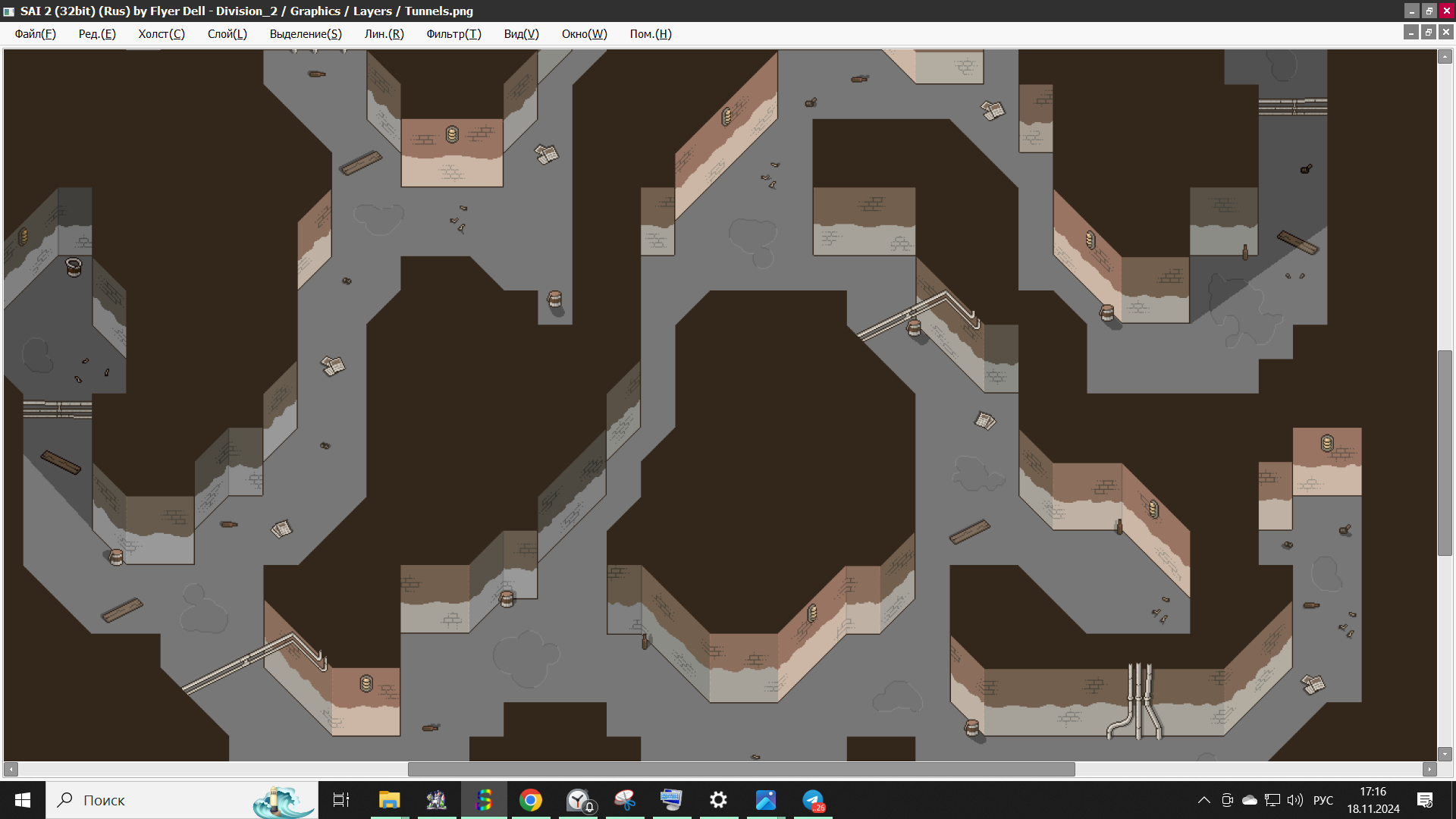The width and height of the screenshot is (1456, 819).
Task: Open the Settings gear in the taskbar
Action: click(x=718, y=800)
